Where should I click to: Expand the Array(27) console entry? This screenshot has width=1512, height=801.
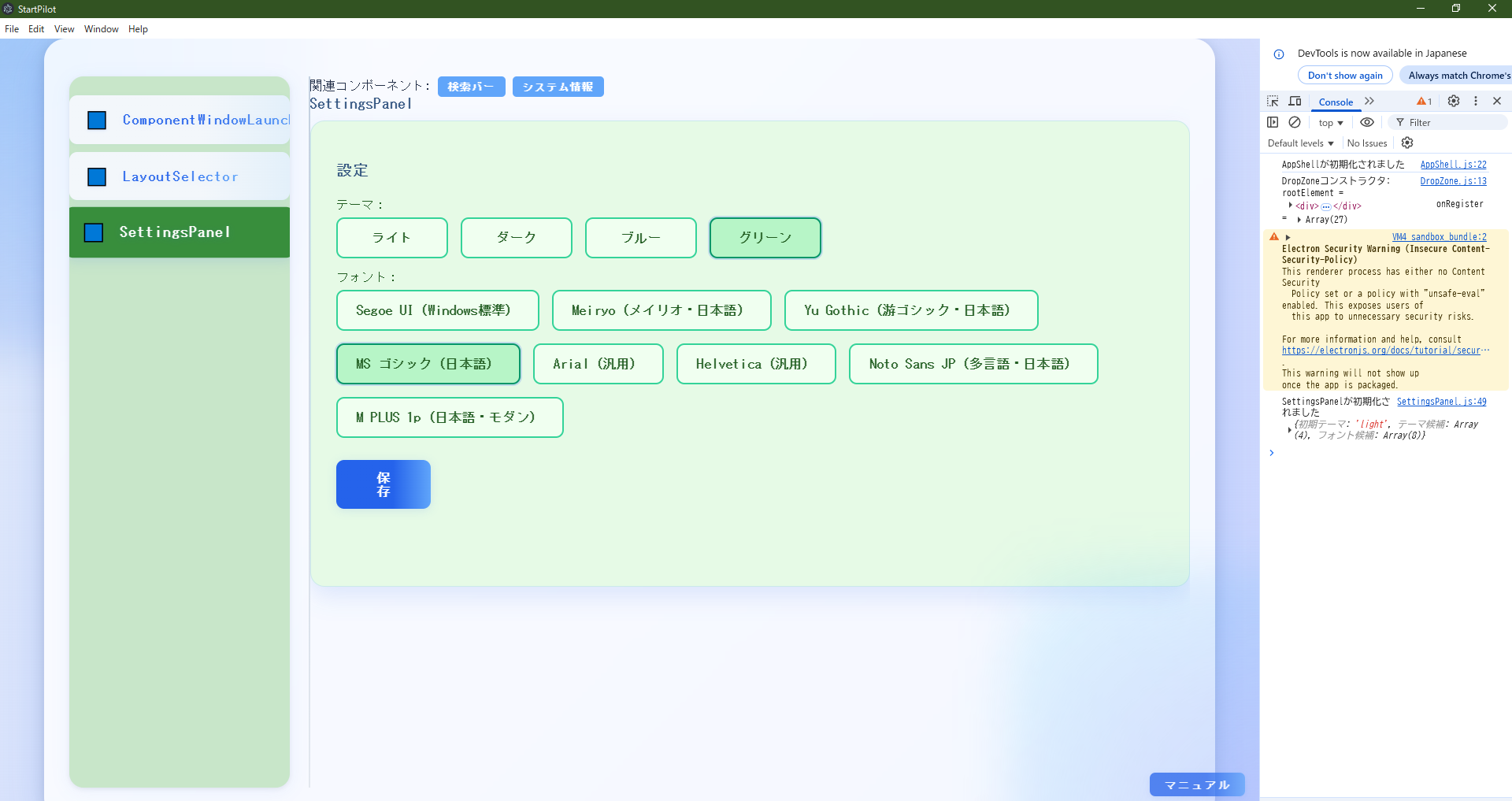(1299, 220)
